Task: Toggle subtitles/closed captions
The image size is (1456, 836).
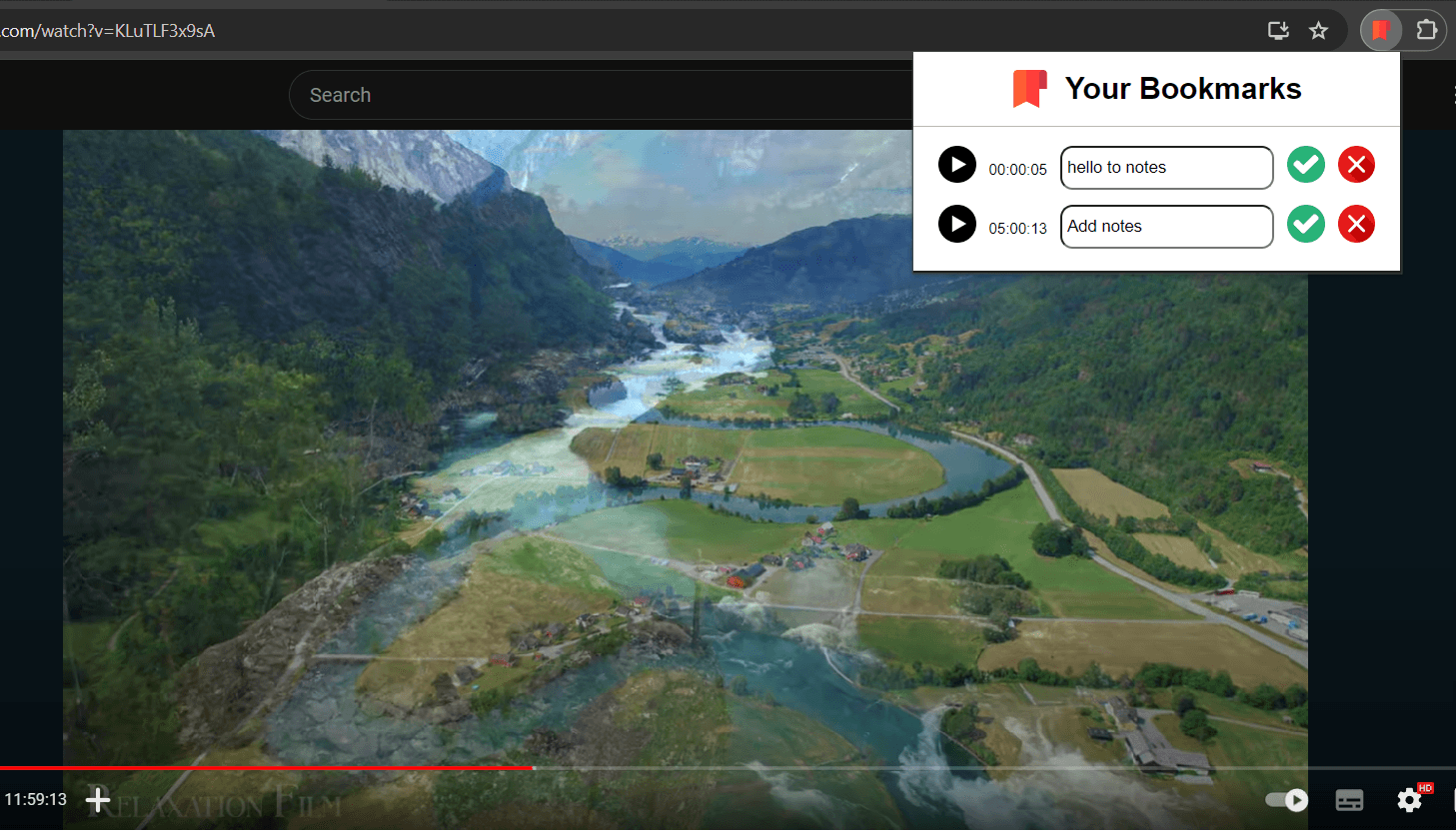Action: pyautogui.click(x=1349, y=800)
